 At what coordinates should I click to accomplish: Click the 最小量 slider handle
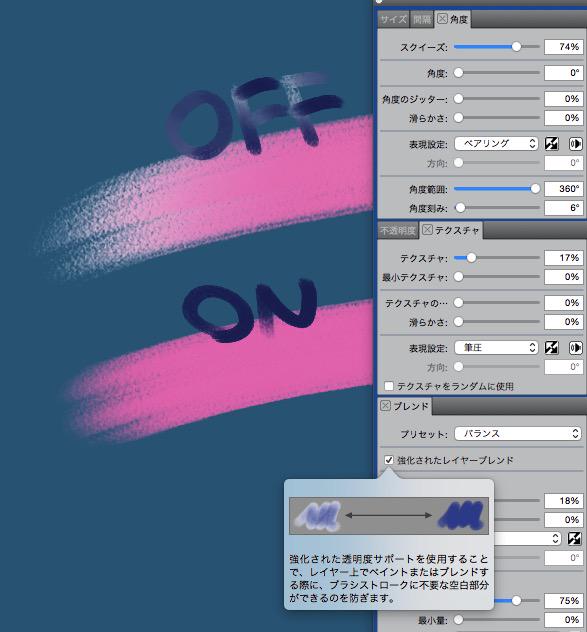click(458, 620)
